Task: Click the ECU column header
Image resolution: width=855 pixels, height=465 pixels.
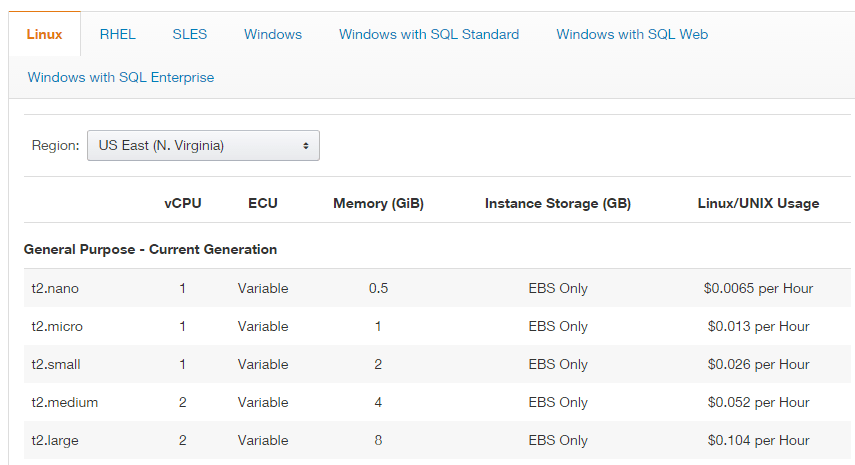Action: 263,203
